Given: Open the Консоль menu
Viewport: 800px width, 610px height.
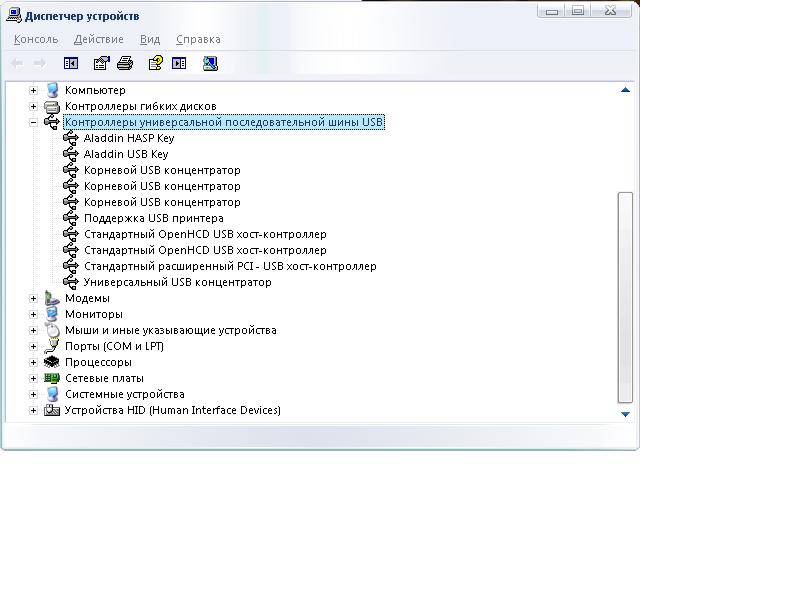Looking at the screenshot, I should (x=36, y=39).
